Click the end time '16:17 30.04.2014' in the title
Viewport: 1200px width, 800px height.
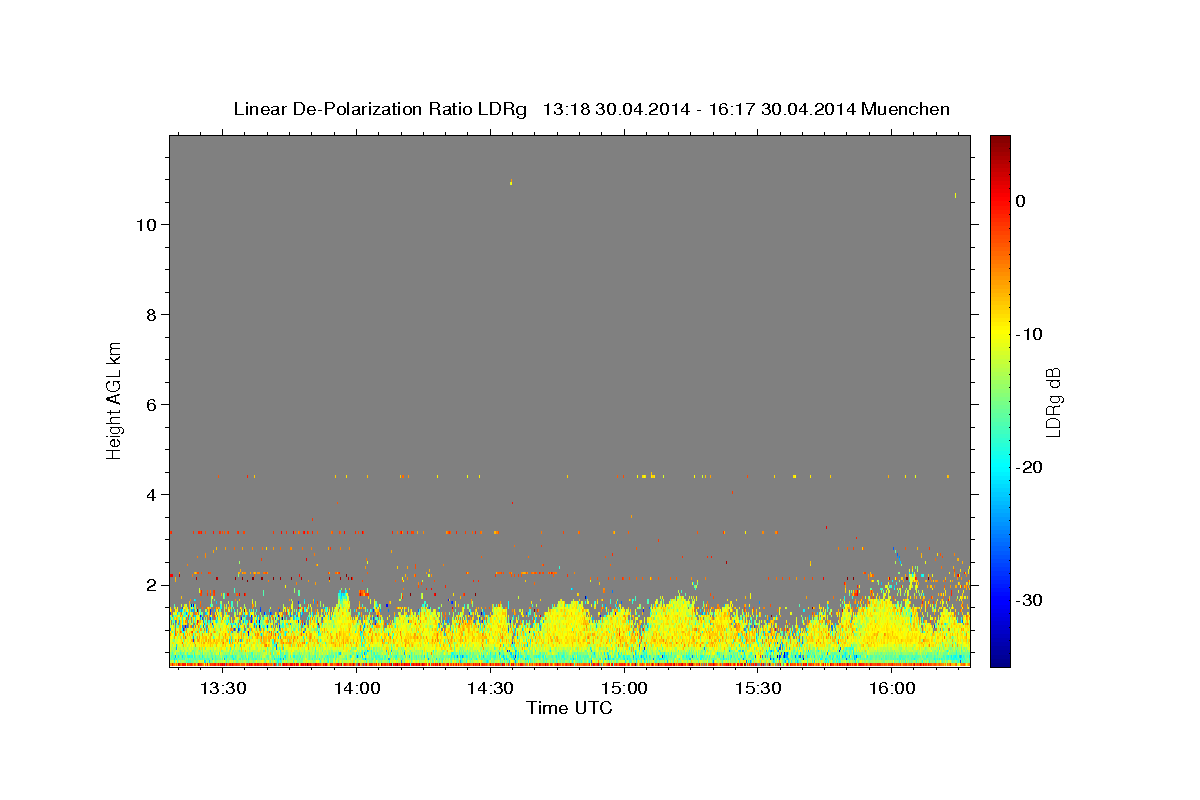[x=781, y=109]
